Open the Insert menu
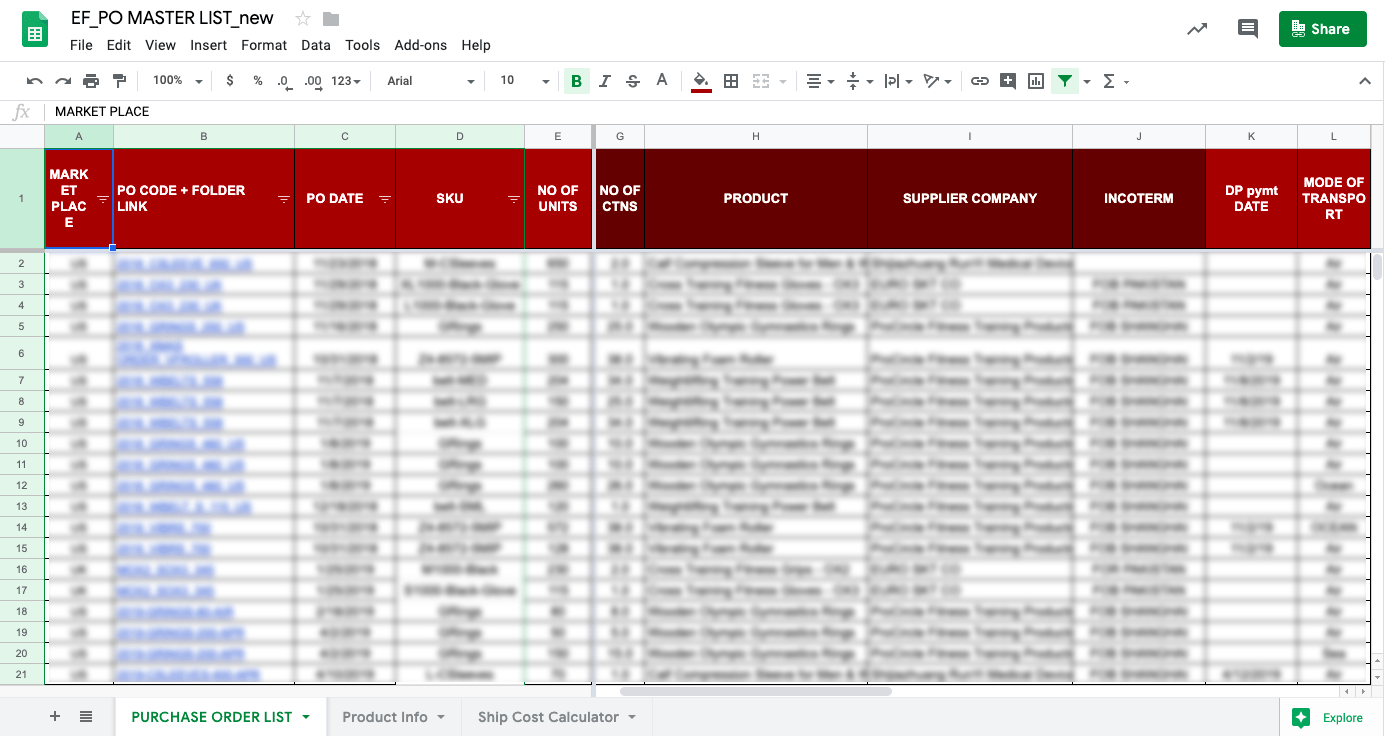The height and width of the screenshot is (736, 1385). point(208,45)
